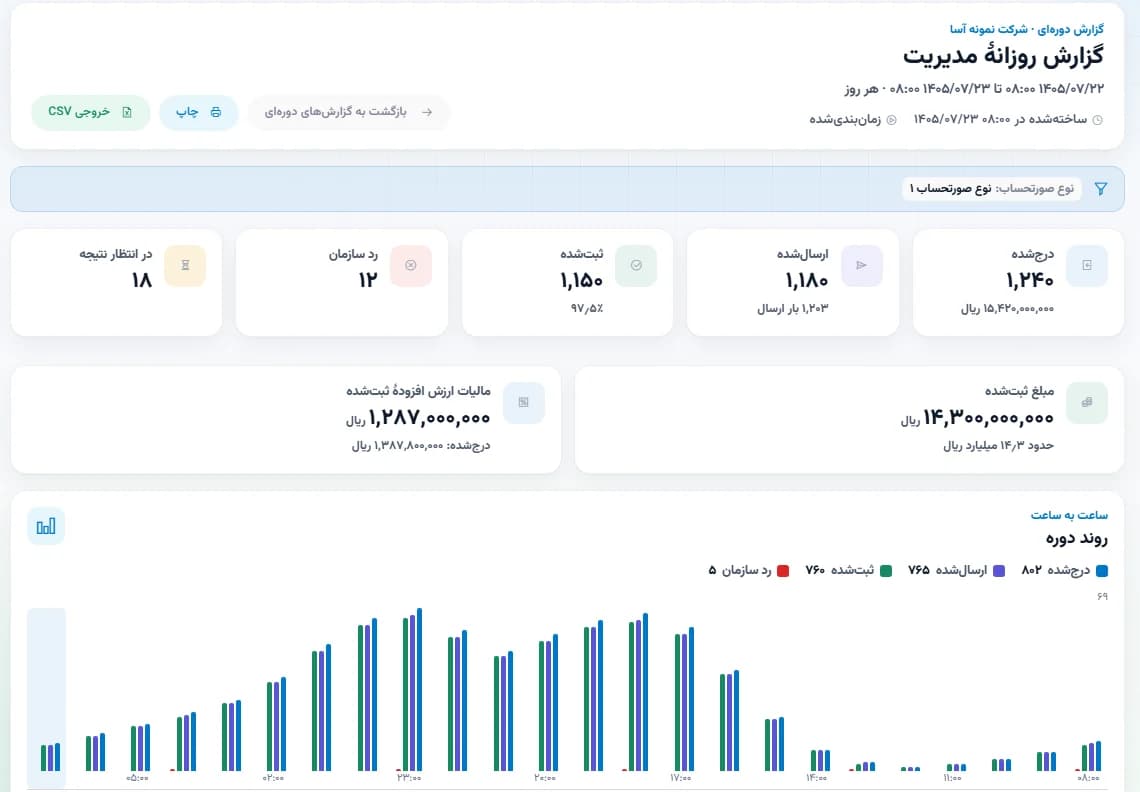1140x792 pixels.
Task: Click the ۱,۲۴۰ inserted count value
Action: 1030,280
